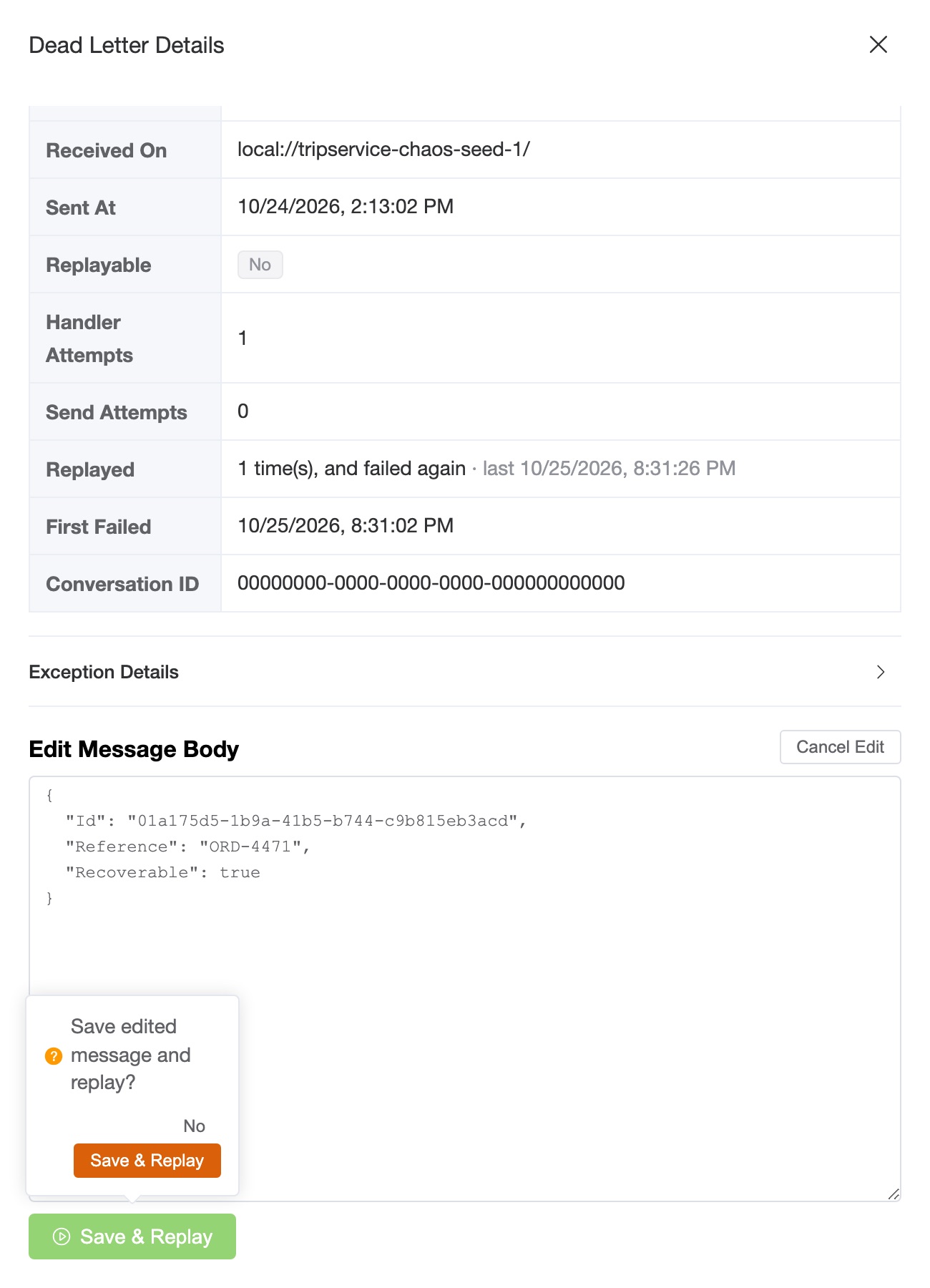The height and width of the screenshot is (1288, 930).
Task: Click the Dead Letter Details title
Action: (x=127, y=45)
